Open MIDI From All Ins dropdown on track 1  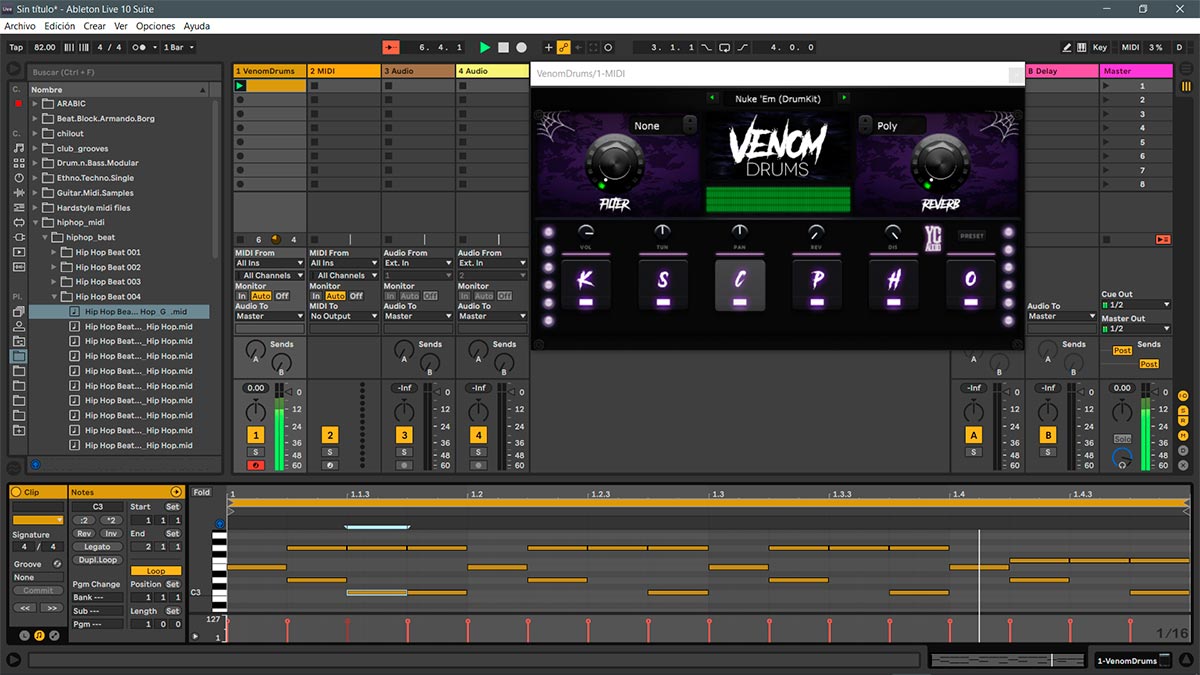tap(269, 263)
